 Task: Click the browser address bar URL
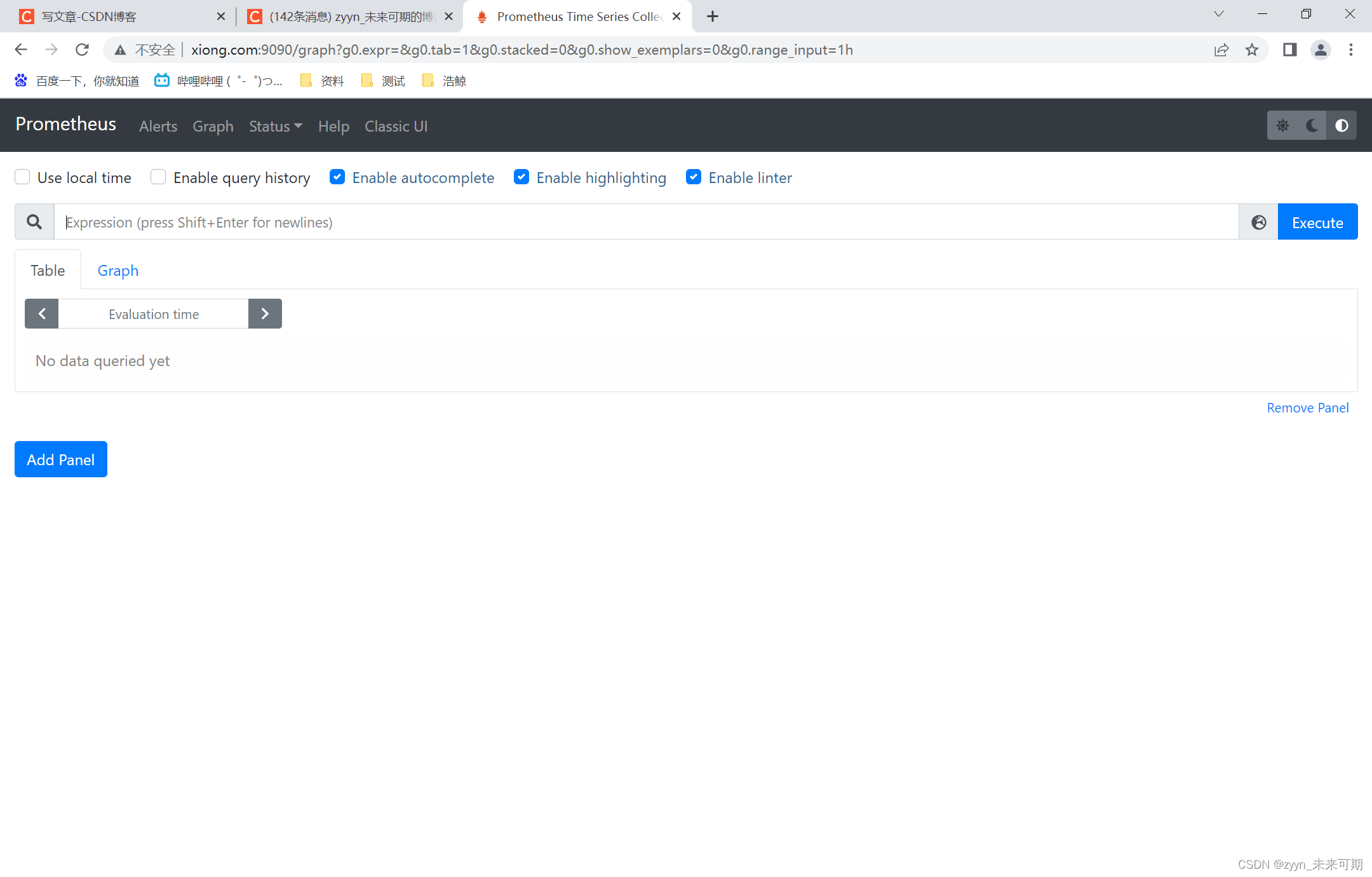521,50
